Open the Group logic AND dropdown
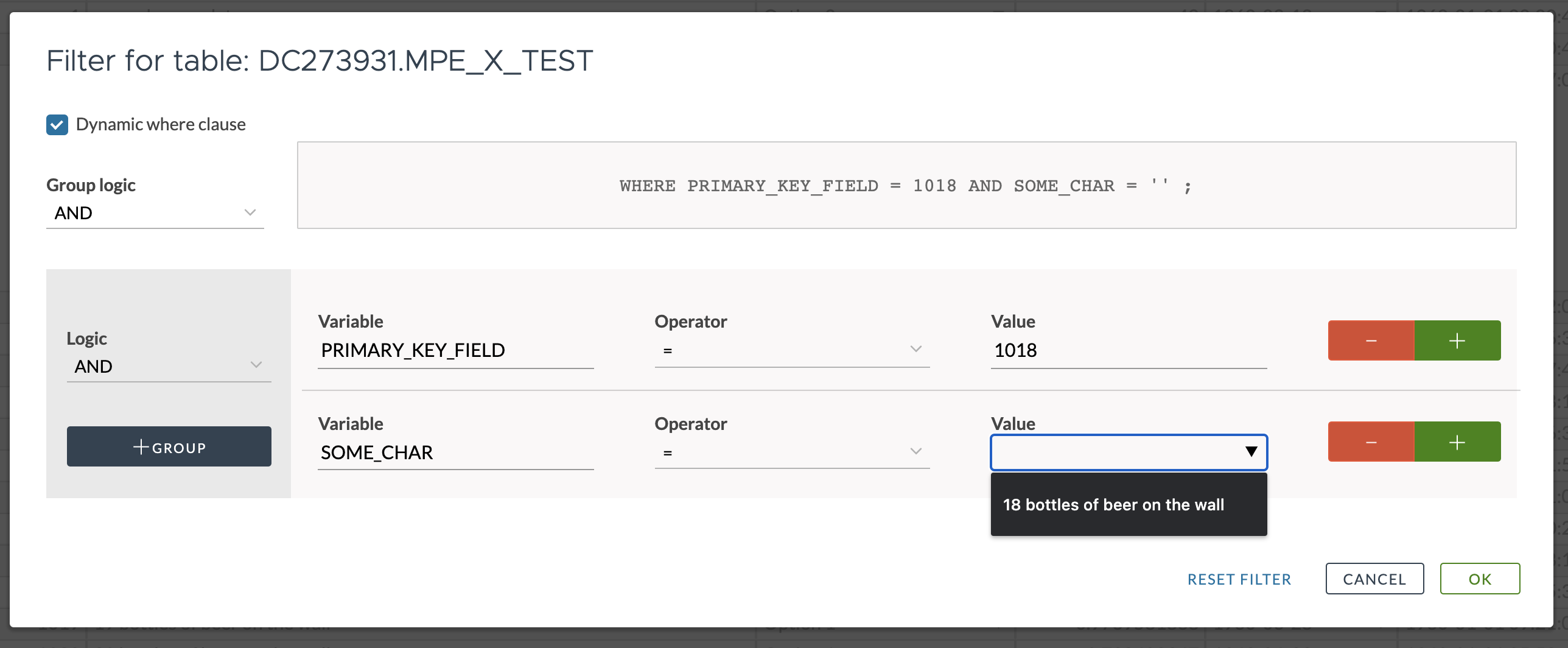 click(155, 213)
